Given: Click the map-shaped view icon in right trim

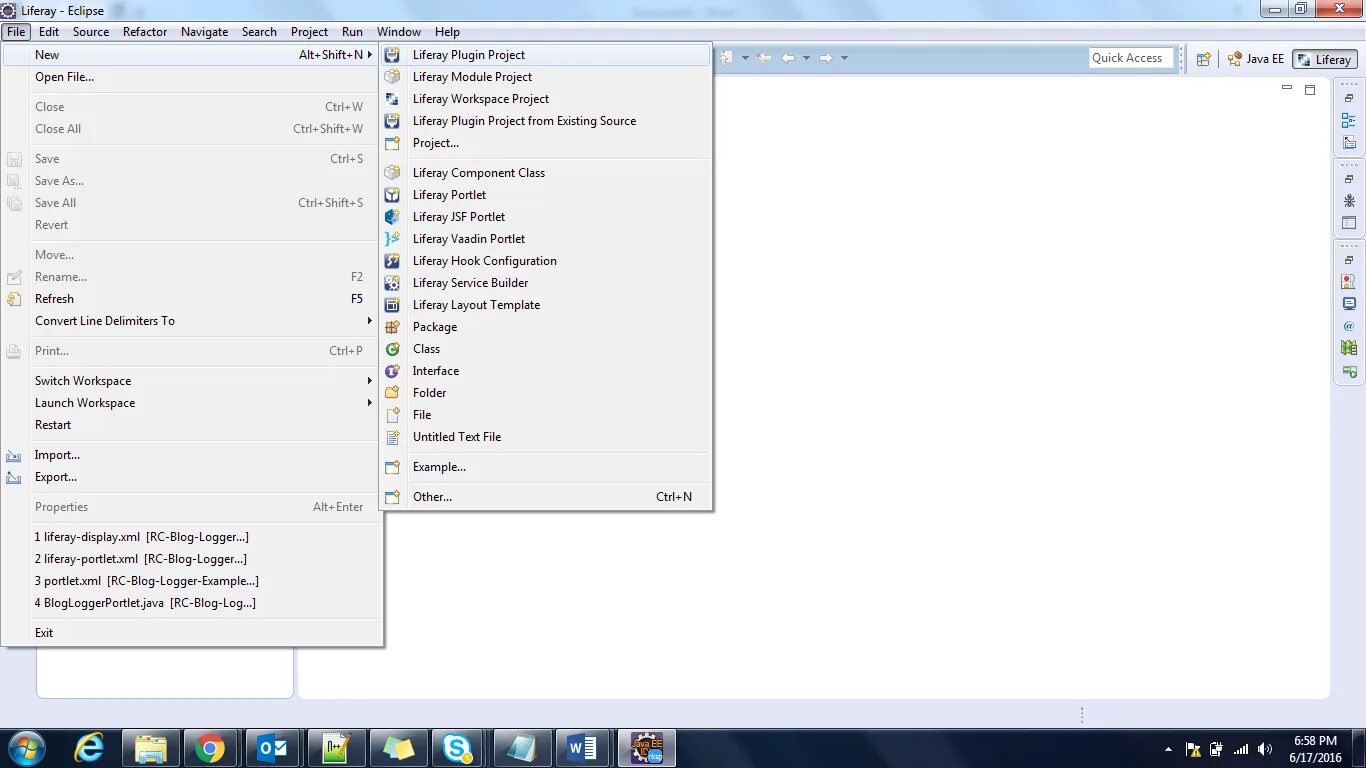Looking at the screenshot, I should 1349,348.
